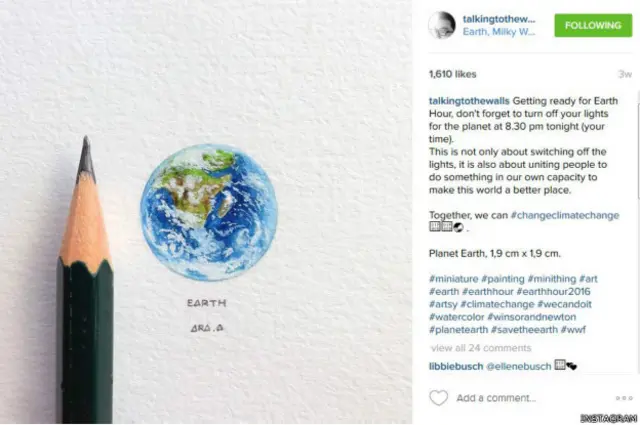Click the 3w post timestamp
The height and width of the screenshot is (425, 640).
[625, 74]
